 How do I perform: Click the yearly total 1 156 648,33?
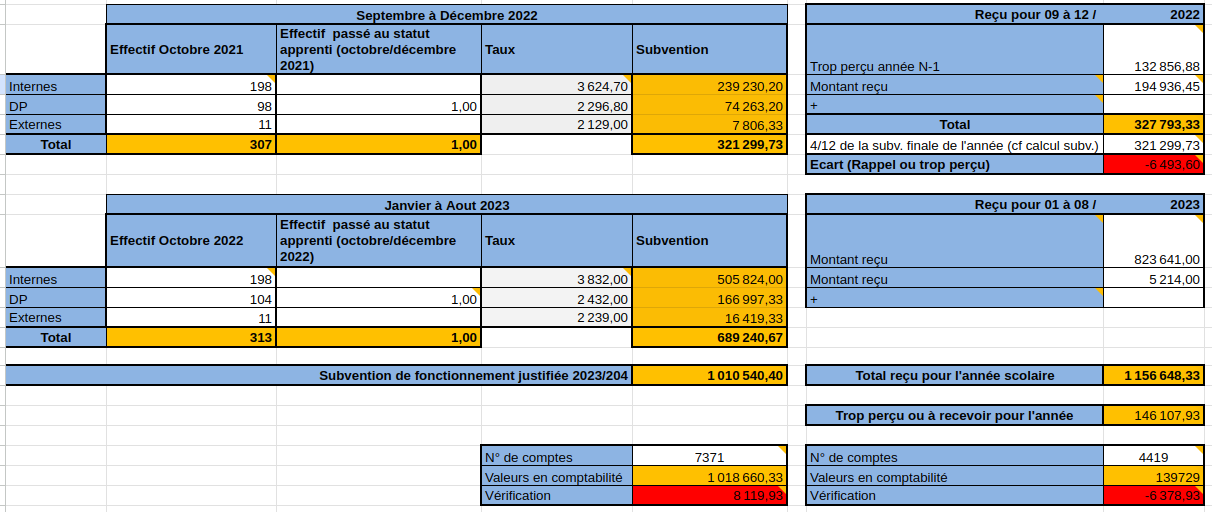(x=1153, y=375)
